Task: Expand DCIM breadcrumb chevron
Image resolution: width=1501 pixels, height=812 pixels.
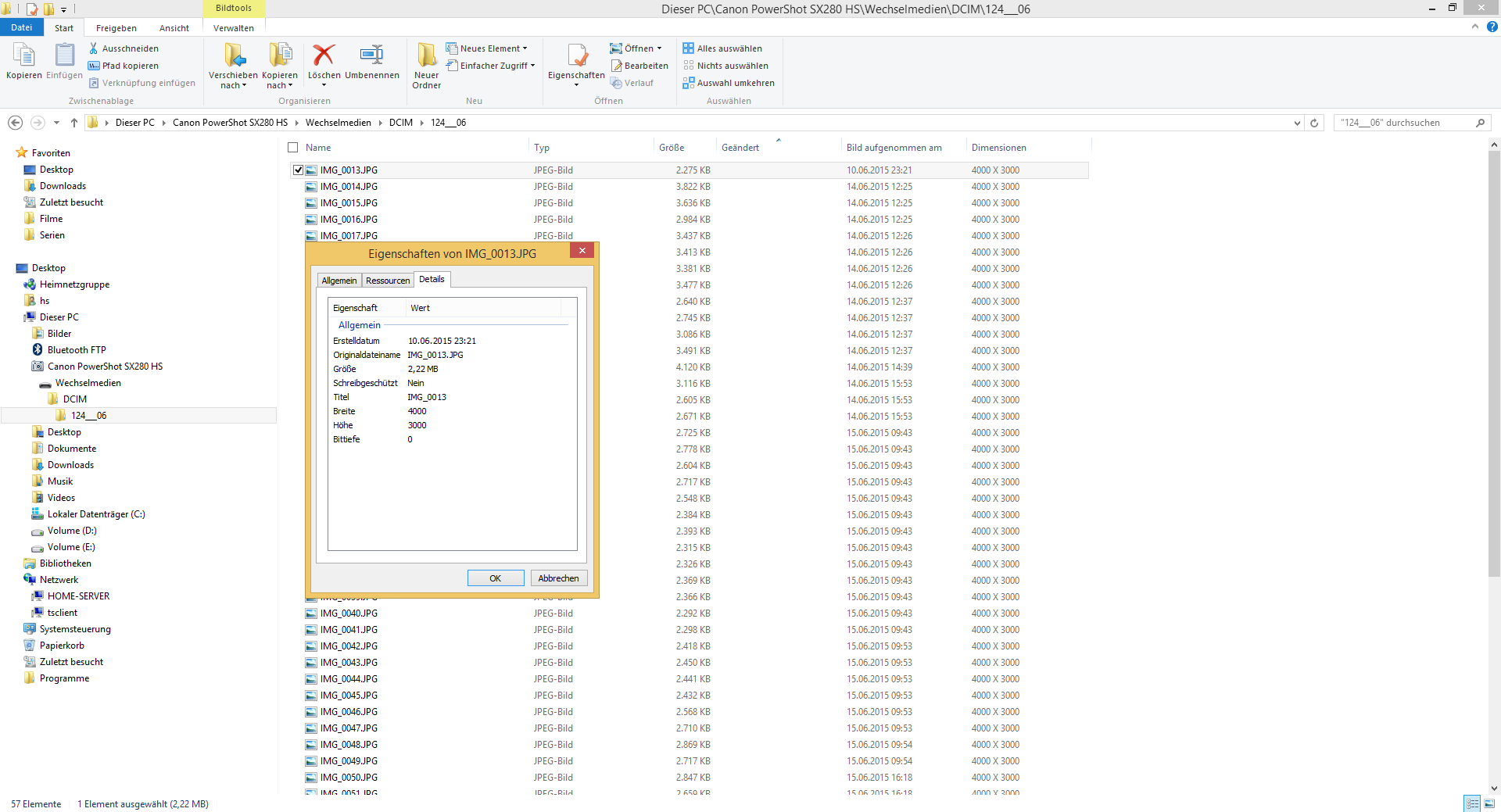Action: (422, 123)
